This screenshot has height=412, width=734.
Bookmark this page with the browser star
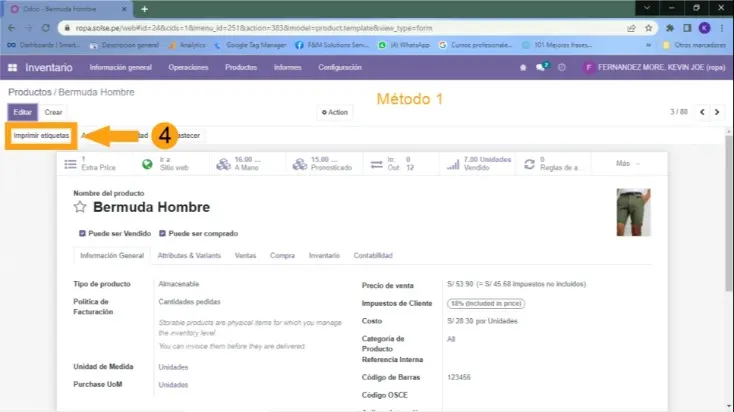[648, 28]
